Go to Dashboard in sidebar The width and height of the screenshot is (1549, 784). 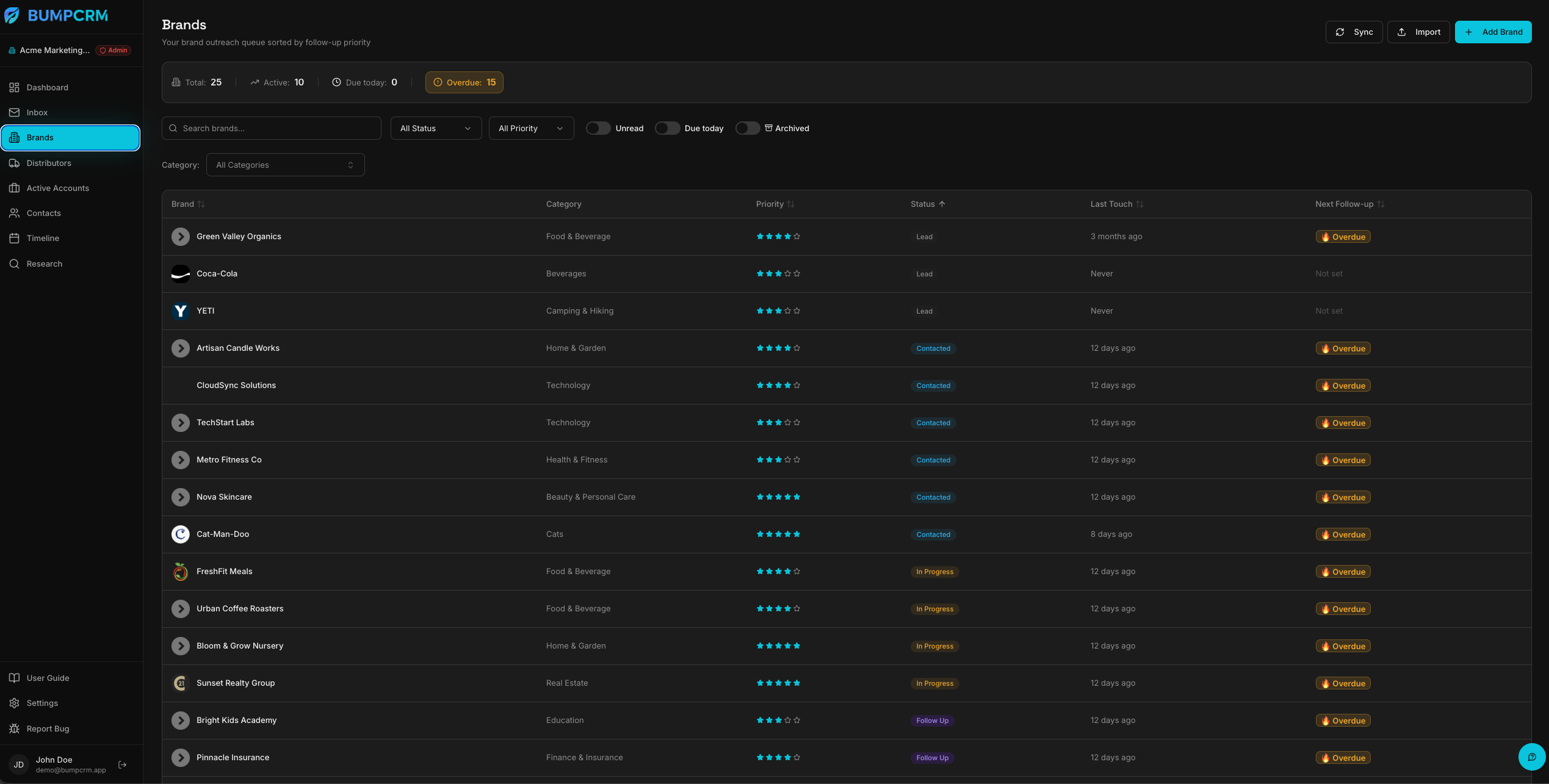point(70,87)
